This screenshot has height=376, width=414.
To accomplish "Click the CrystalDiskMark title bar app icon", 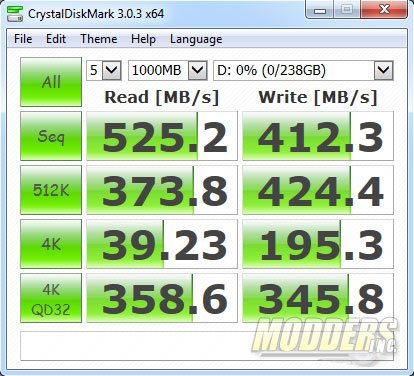I will [15, 14].
